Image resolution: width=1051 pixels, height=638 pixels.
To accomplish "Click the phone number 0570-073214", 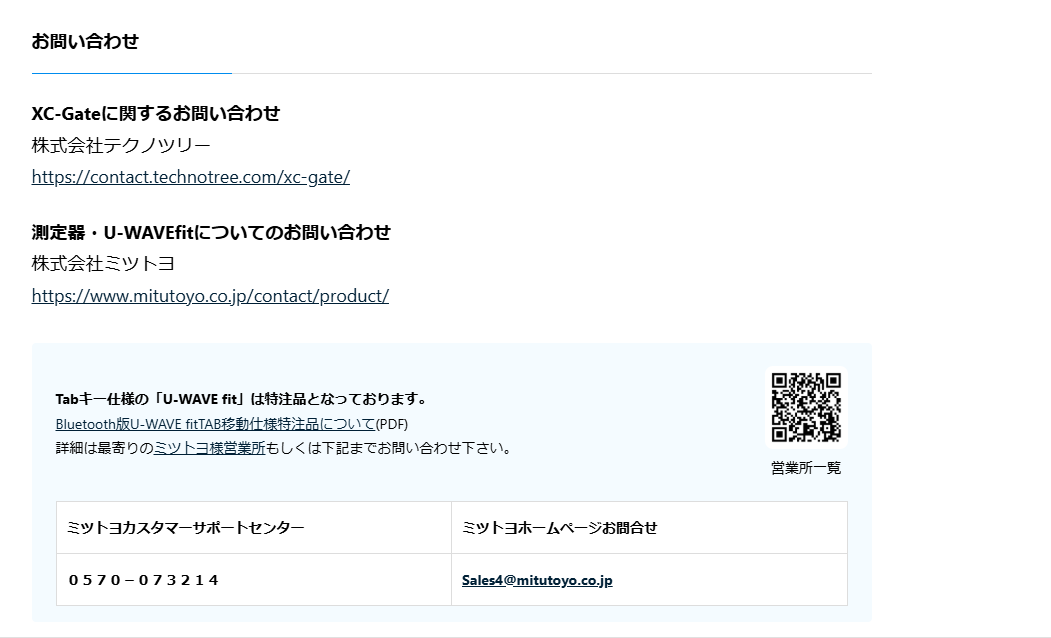I will pos(144,580).
